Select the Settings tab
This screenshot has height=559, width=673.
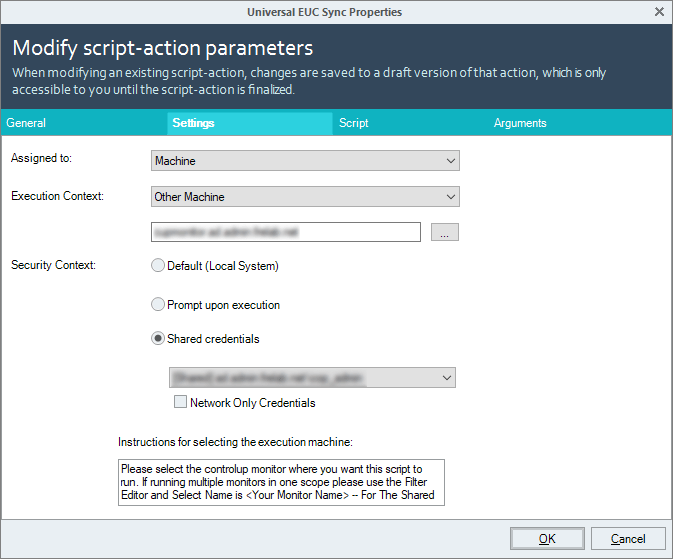(249, 123)
